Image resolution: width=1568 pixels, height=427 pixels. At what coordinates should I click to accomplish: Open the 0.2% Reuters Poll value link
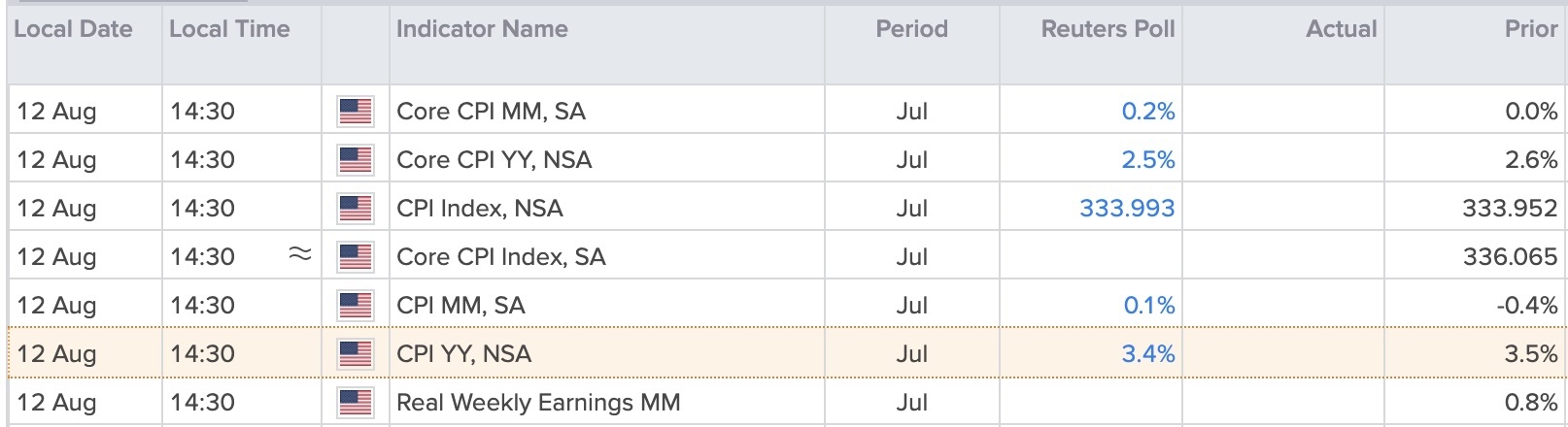coord(1148,112)
